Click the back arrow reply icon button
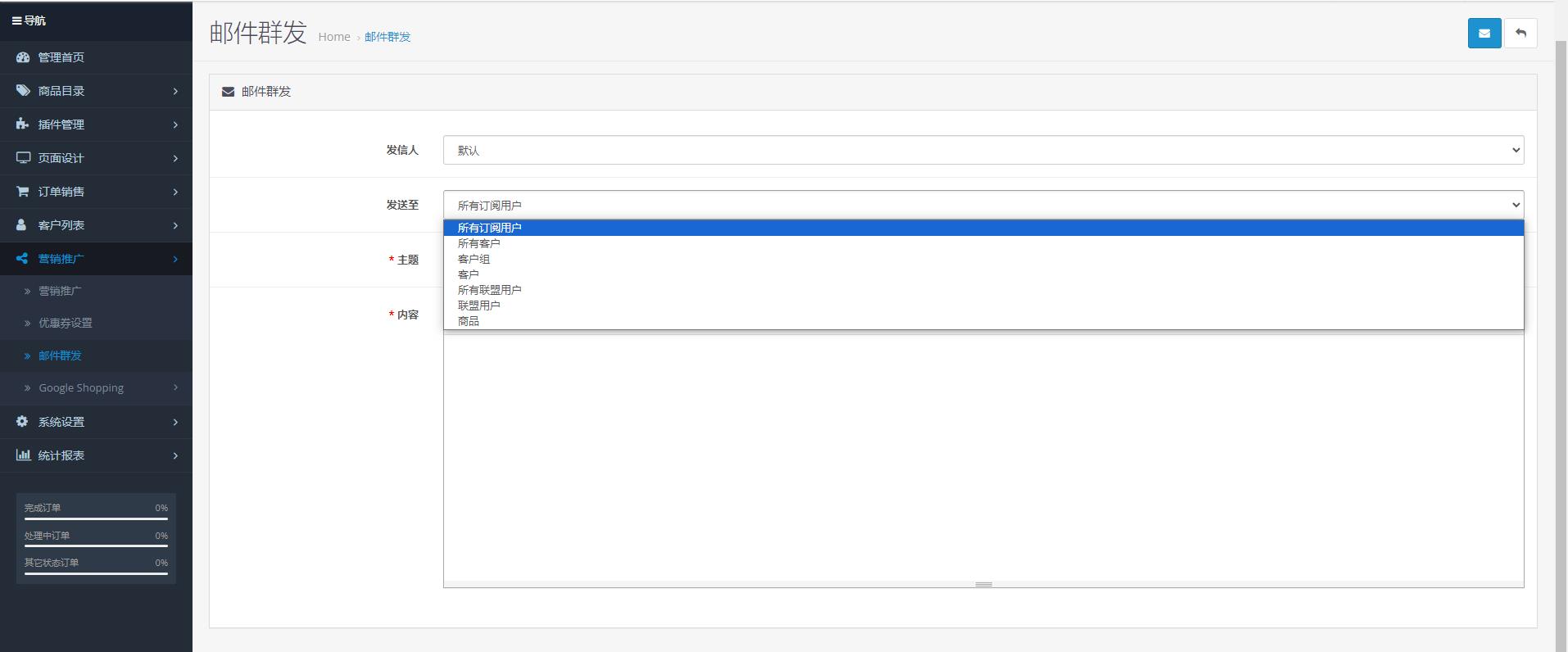The image size is (1568, 652). pos(1520,34)
